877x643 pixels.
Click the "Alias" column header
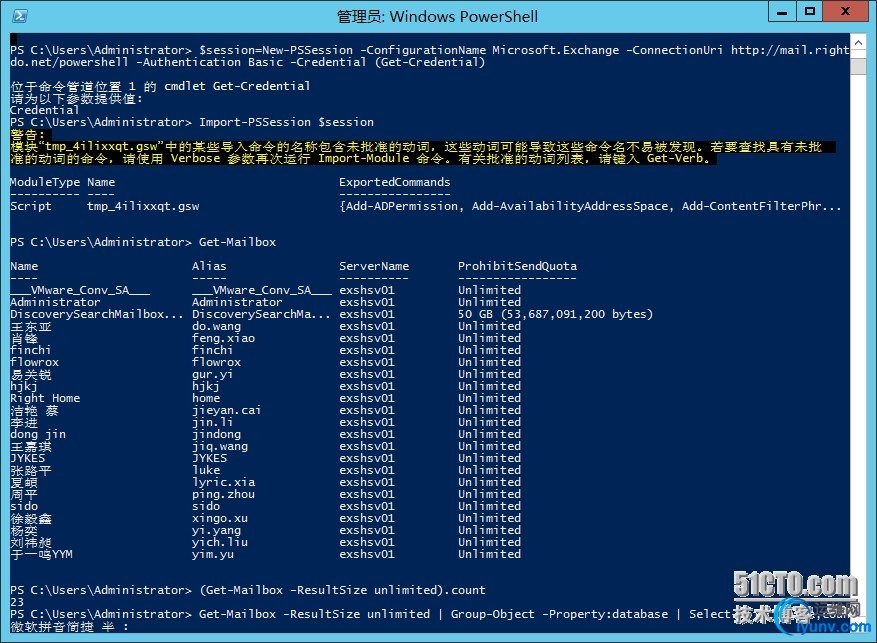209,266
